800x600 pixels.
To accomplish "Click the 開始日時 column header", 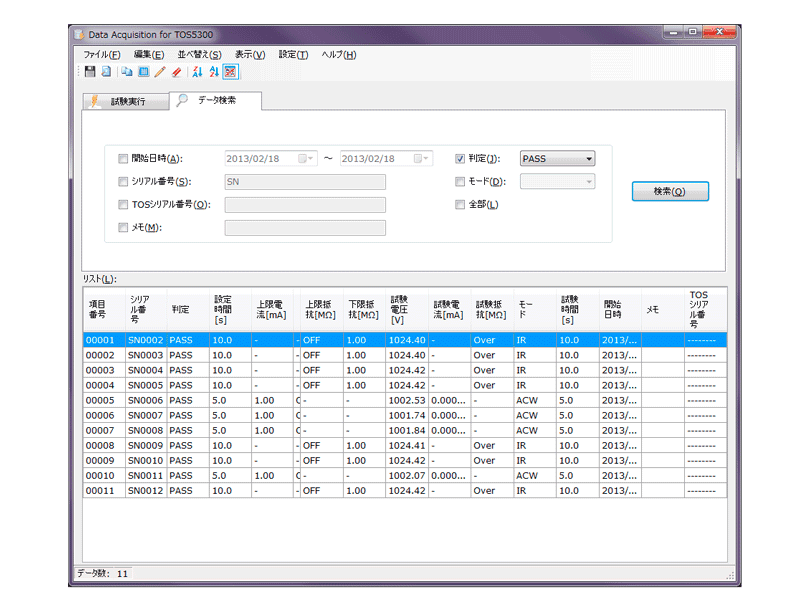I will coord(620,309).
